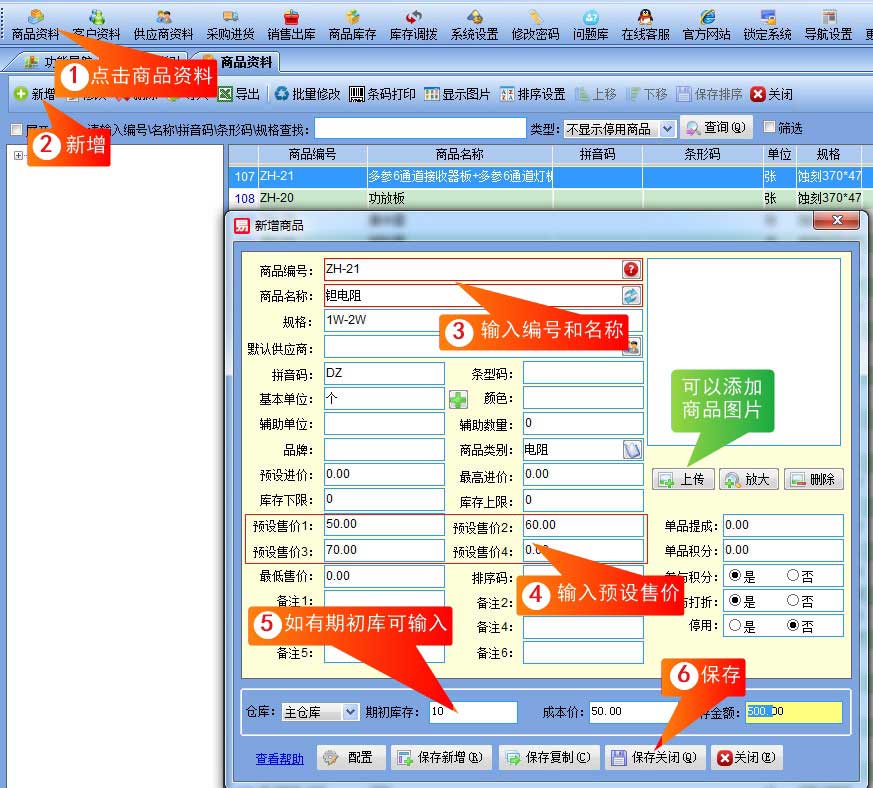This screenshot has width=873, height=788.
Task: Open 修改密码 change password
Action: coord(535,26)
